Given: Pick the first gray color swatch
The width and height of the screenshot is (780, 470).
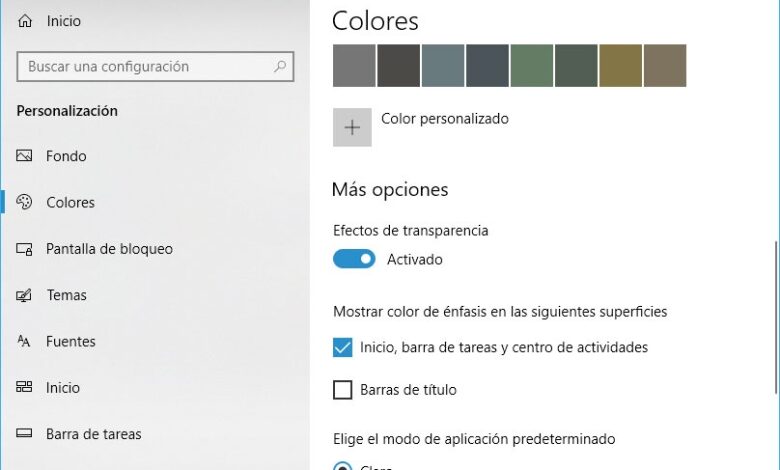Looking at the screenshot, I should point(354,65).
